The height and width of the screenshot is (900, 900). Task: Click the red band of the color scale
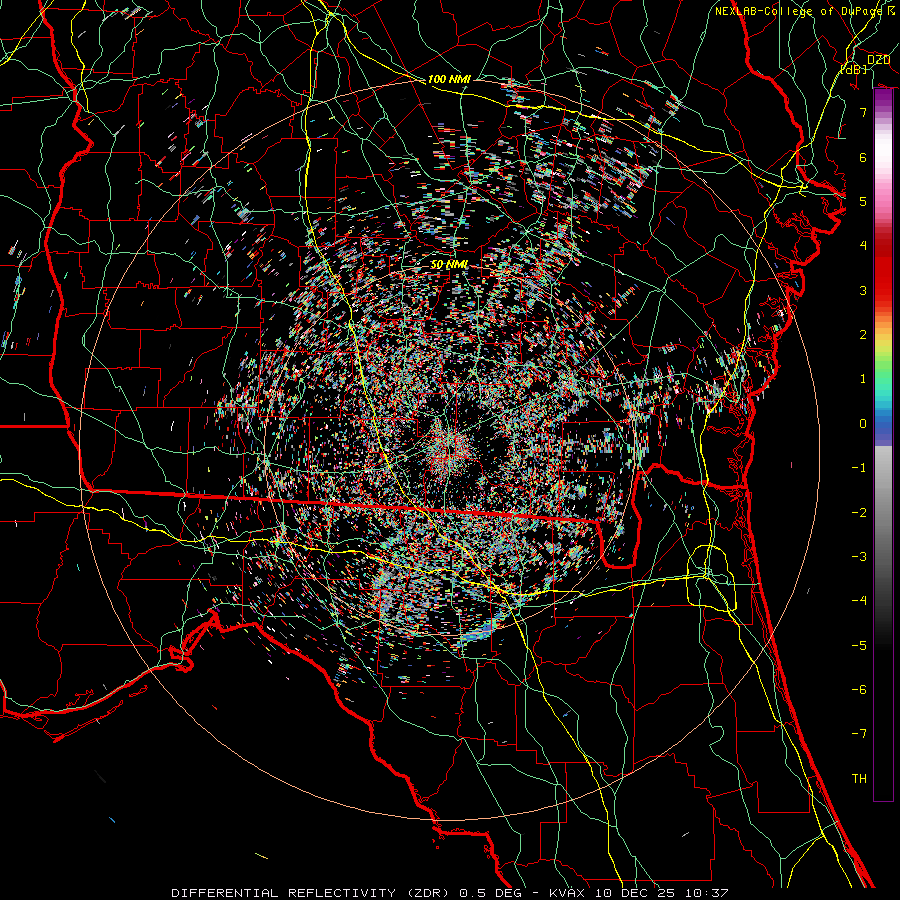(883, 270)
